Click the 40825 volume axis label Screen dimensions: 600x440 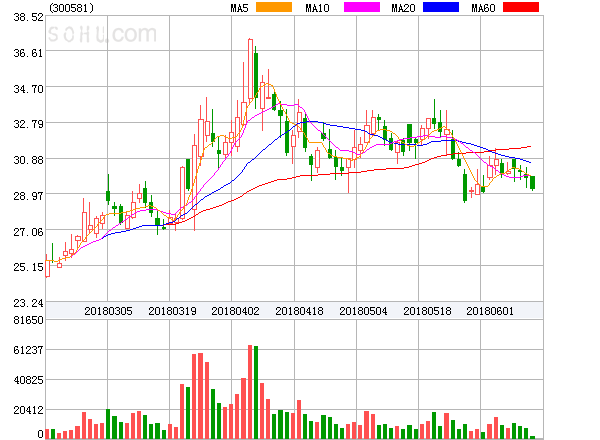click(28, 380)
